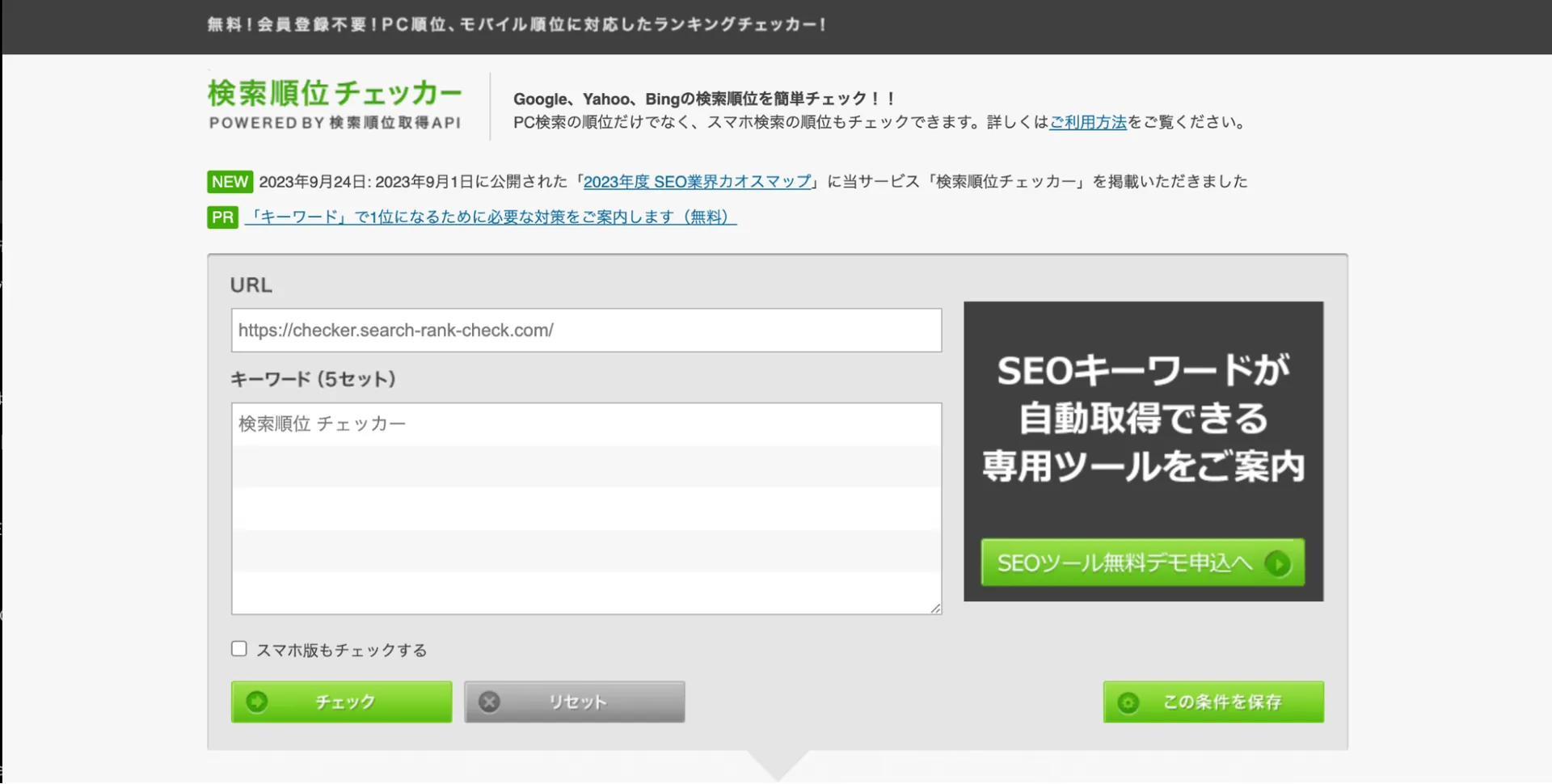The width and height of the screenshot is (1552, 784).
Task: Open the PR キーワード対策ご案内 link
Action: [x=491, y=217]
